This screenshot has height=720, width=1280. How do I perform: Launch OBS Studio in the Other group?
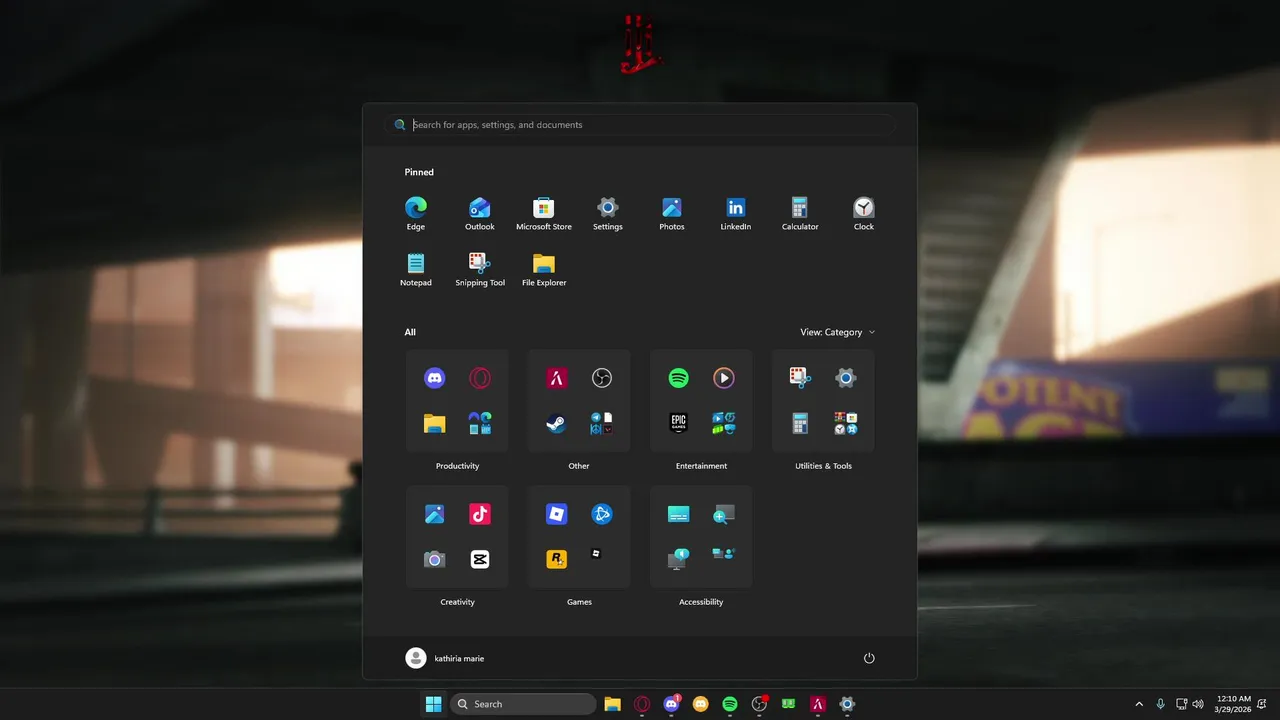click(602, 378)
